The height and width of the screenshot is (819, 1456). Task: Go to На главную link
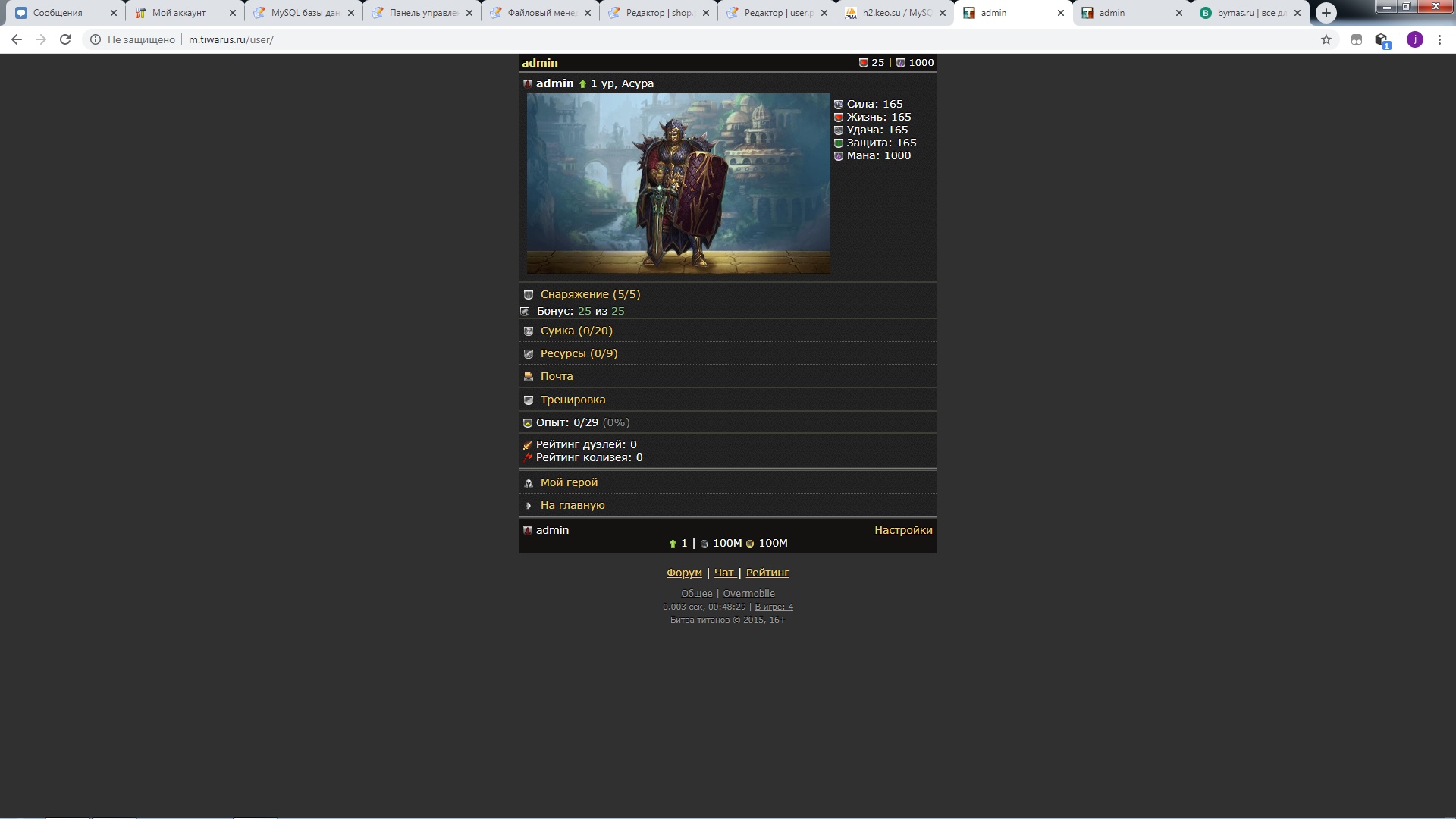click(572, 505)
